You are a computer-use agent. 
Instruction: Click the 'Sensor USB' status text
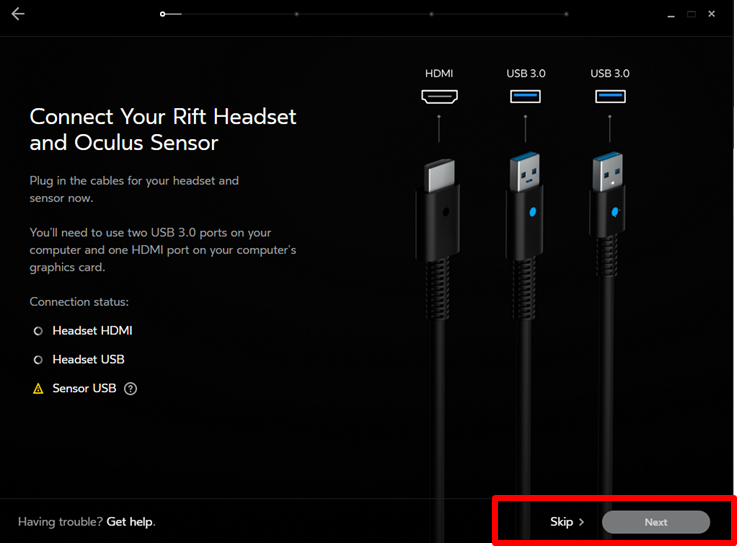coord(84,388)
